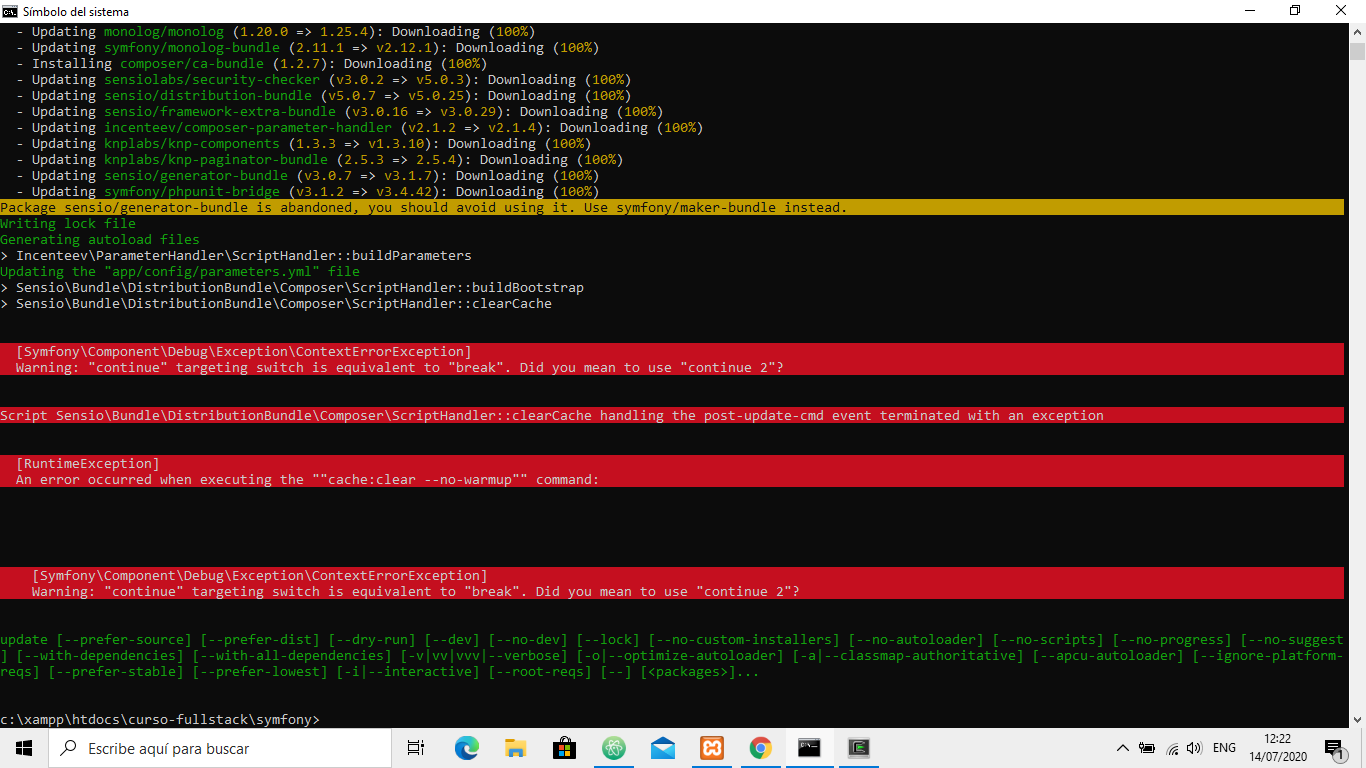Open the Atom editor taskbar icon
The width and height of the screenshot is (1366, 768).
pyautogui.click(x=613, y=748)
